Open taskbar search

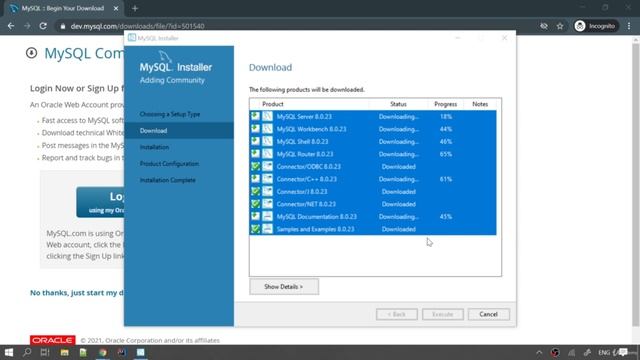click(27, 352)
